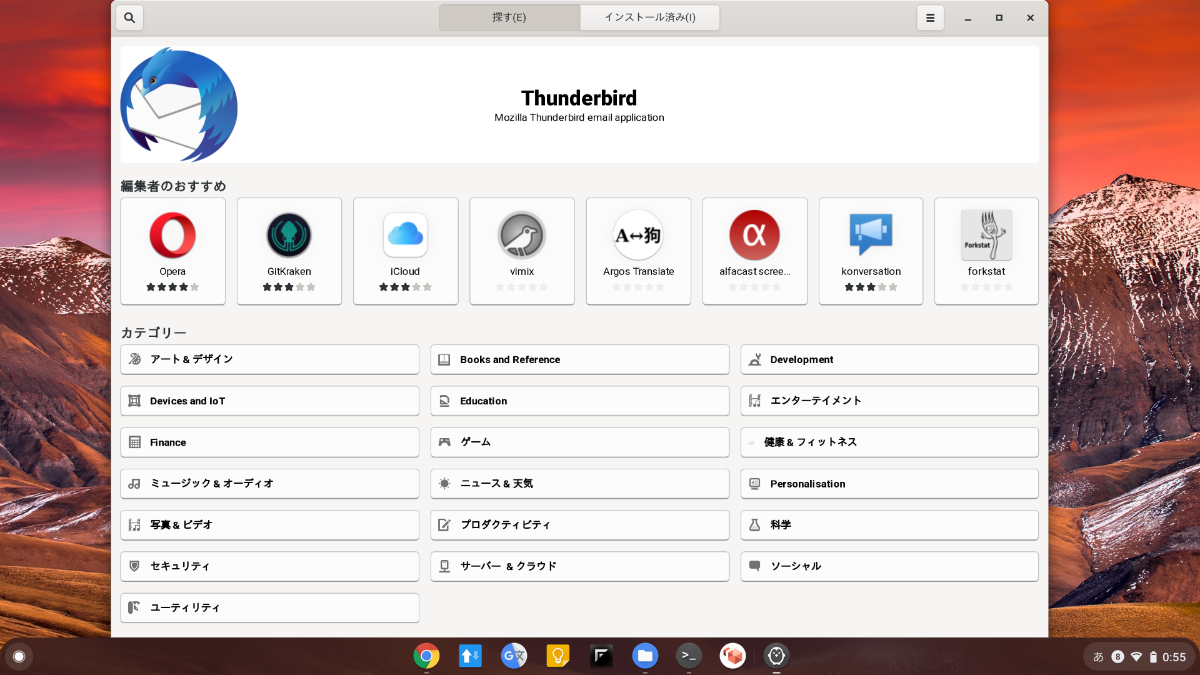Open the ニュース & 天気 category
The height and width of the screenshot is (675, 1200).
[580, 483]
